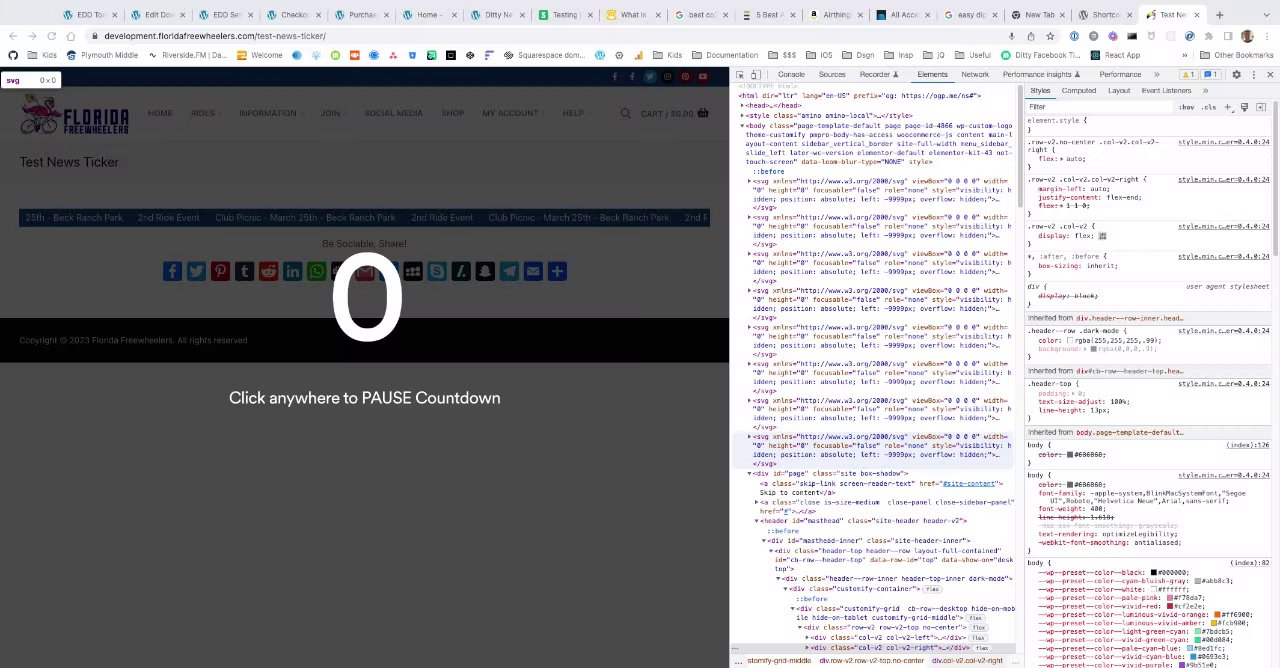Click the Instagram icon in the top bar
This screenshot has width=1280, height=668.
667,77
